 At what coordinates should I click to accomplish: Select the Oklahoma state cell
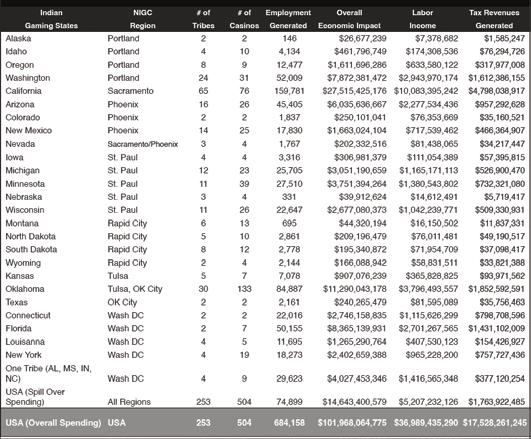pos(25,289)
